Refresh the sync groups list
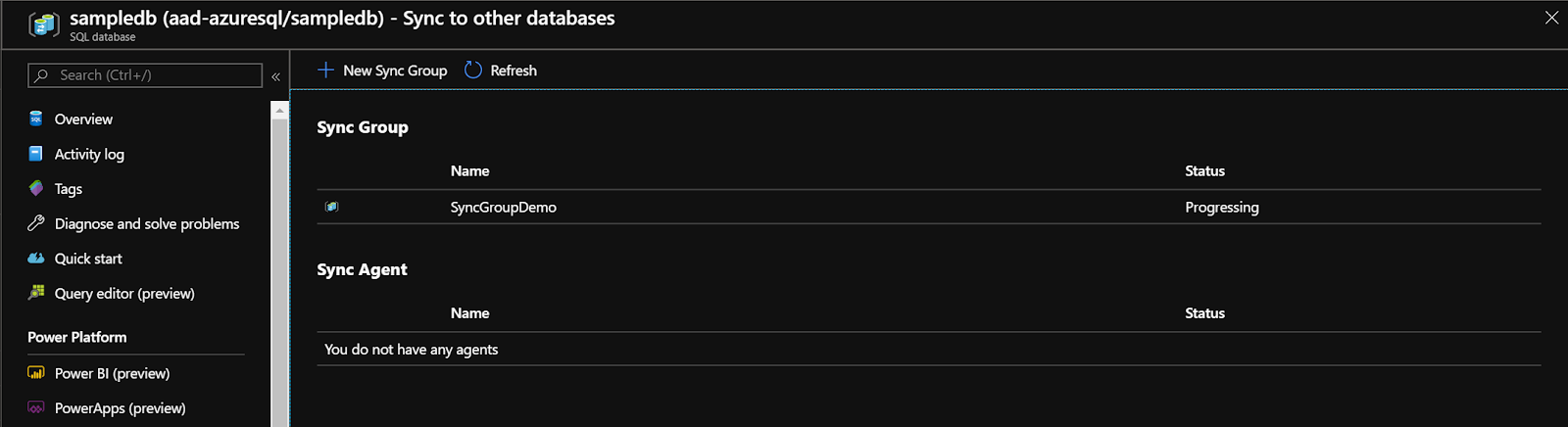1568x427 pixels. pos(501,71)
